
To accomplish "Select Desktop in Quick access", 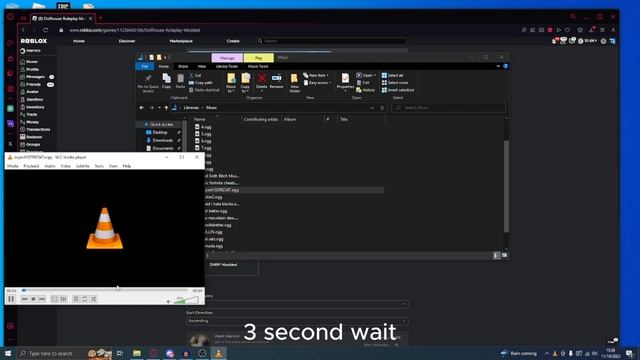I will (x=160, y=132).
